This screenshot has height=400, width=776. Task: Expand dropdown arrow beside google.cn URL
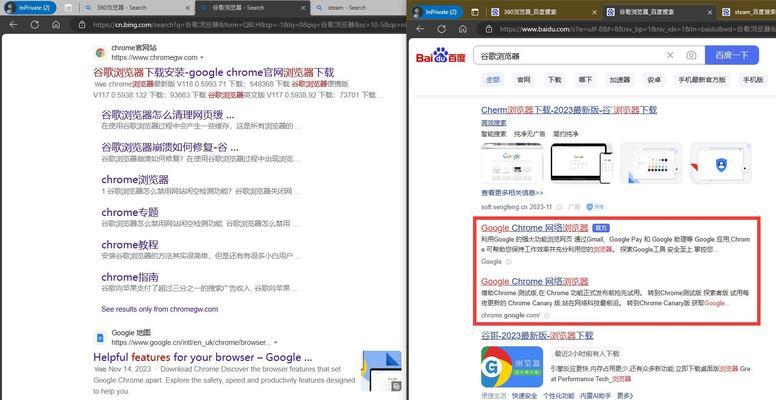276,343
